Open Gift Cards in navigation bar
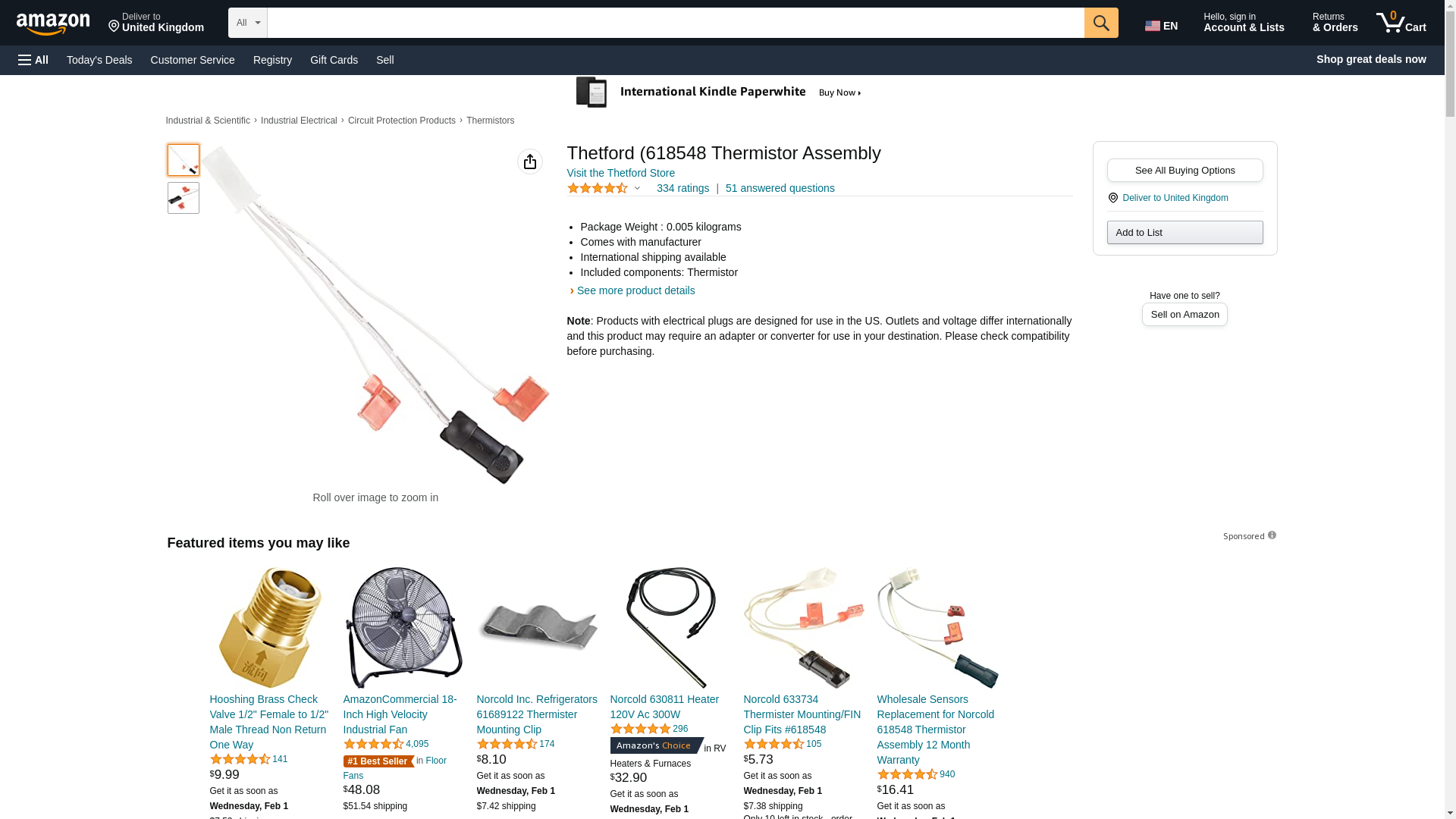 334,60
